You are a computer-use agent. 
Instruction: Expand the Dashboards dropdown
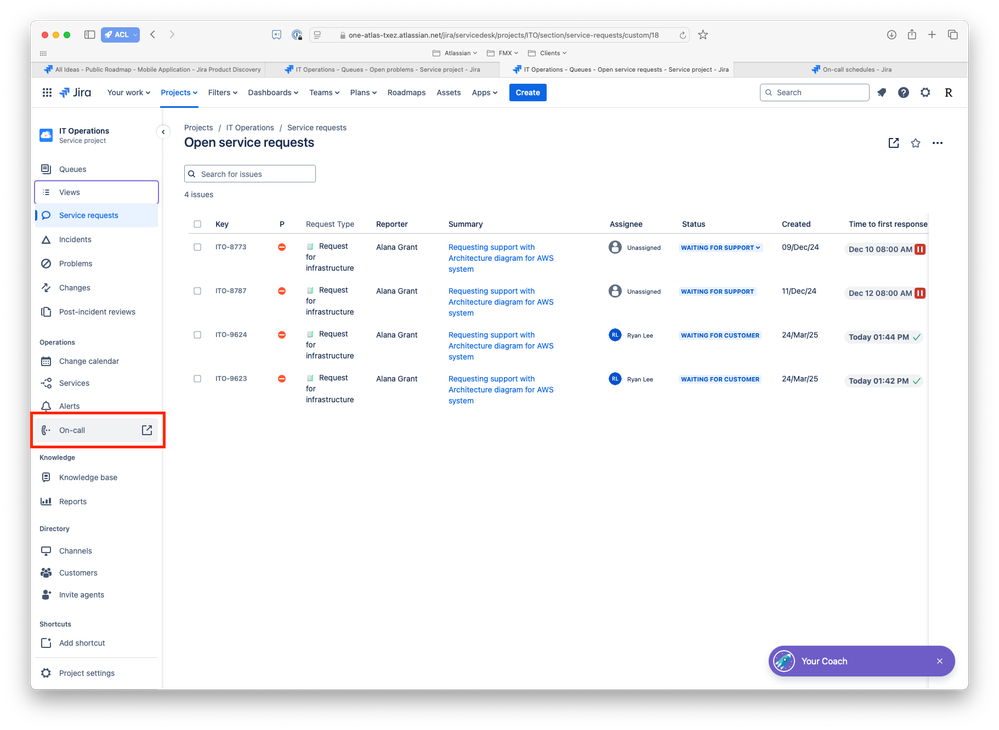tap(273, 92)
